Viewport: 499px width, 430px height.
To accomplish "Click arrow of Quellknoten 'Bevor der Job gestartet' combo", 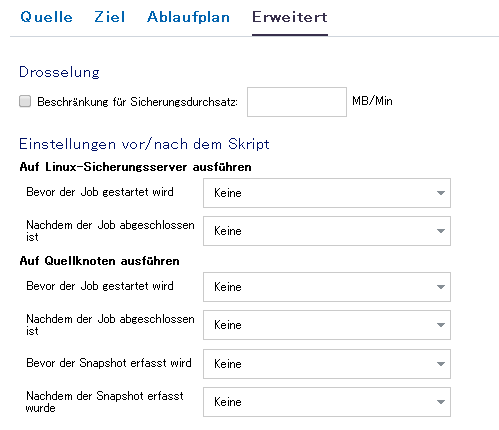I will point(441,287).
